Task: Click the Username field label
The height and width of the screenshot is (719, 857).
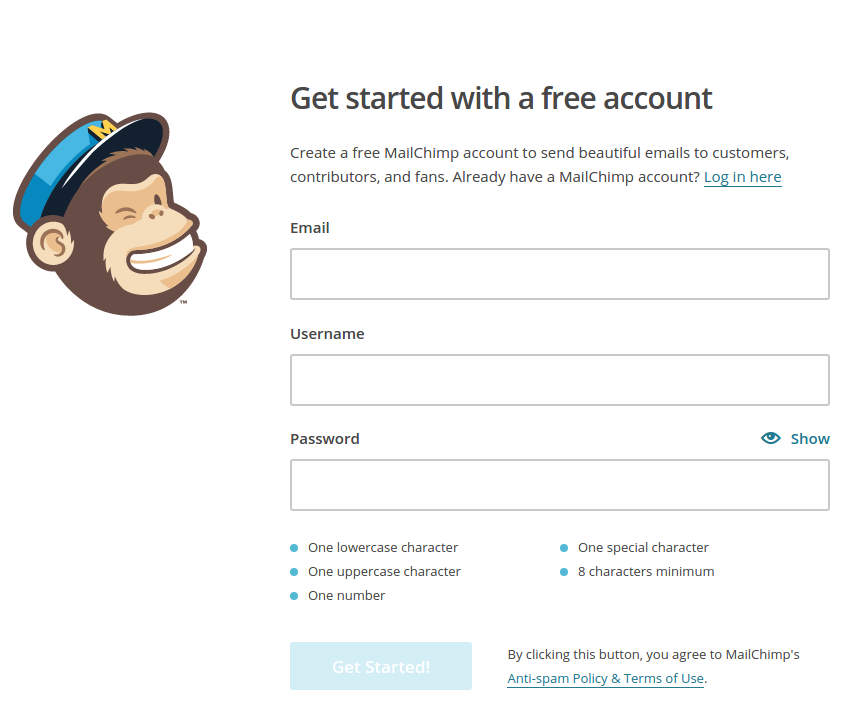Action: pos(327,334)
